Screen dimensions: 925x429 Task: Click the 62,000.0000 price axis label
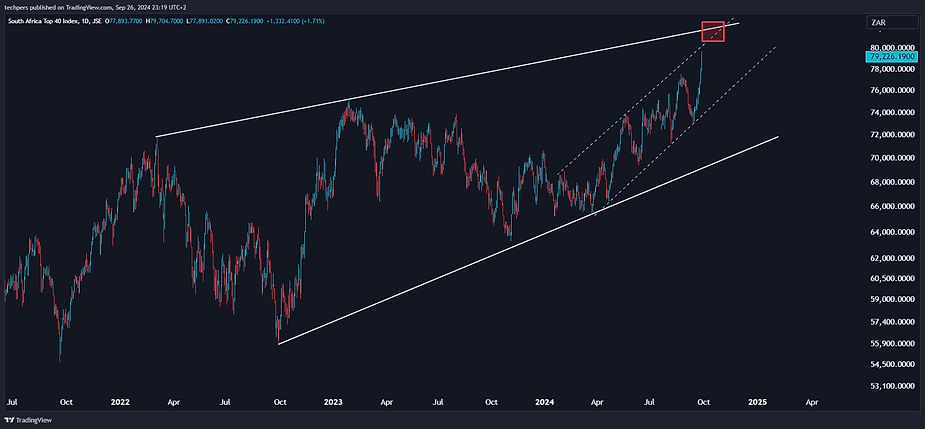[895, 258]
